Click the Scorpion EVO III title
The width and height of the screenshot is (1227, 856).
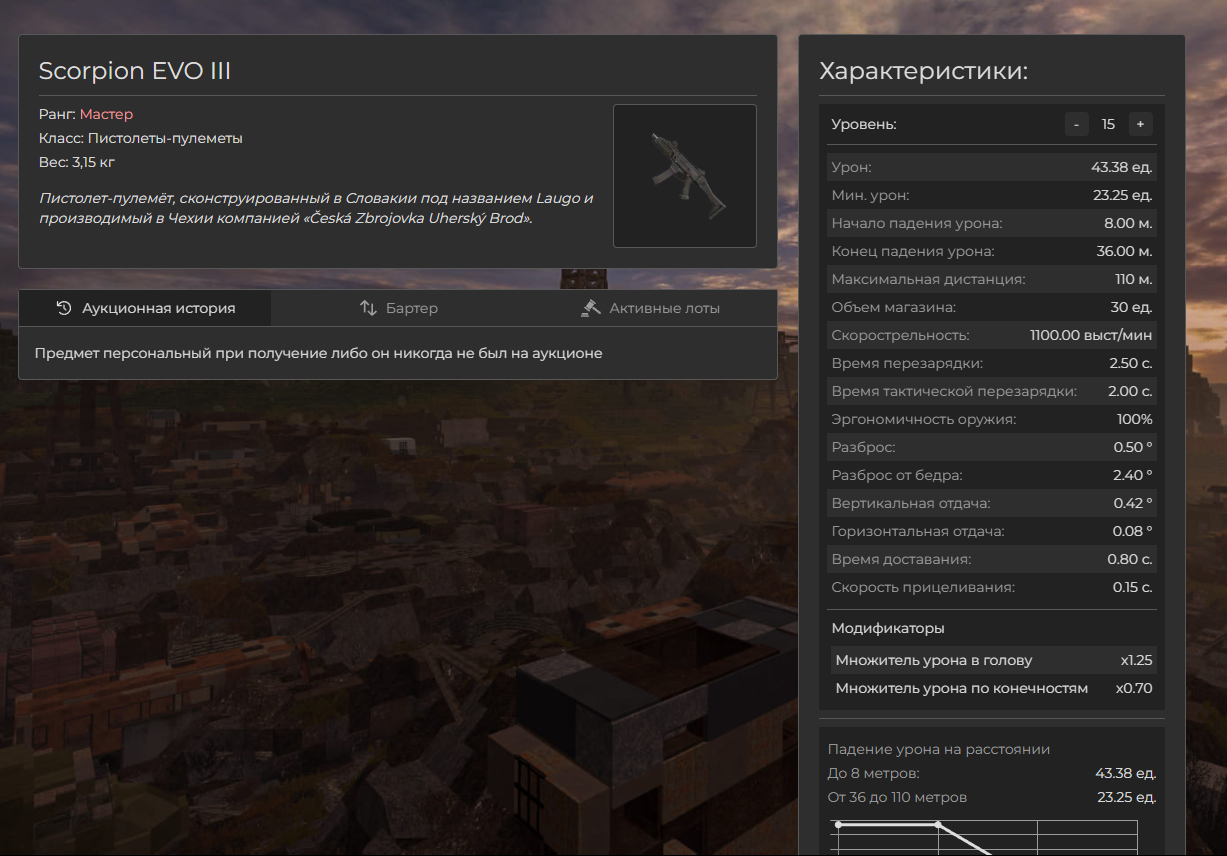(x=135, y=71)
